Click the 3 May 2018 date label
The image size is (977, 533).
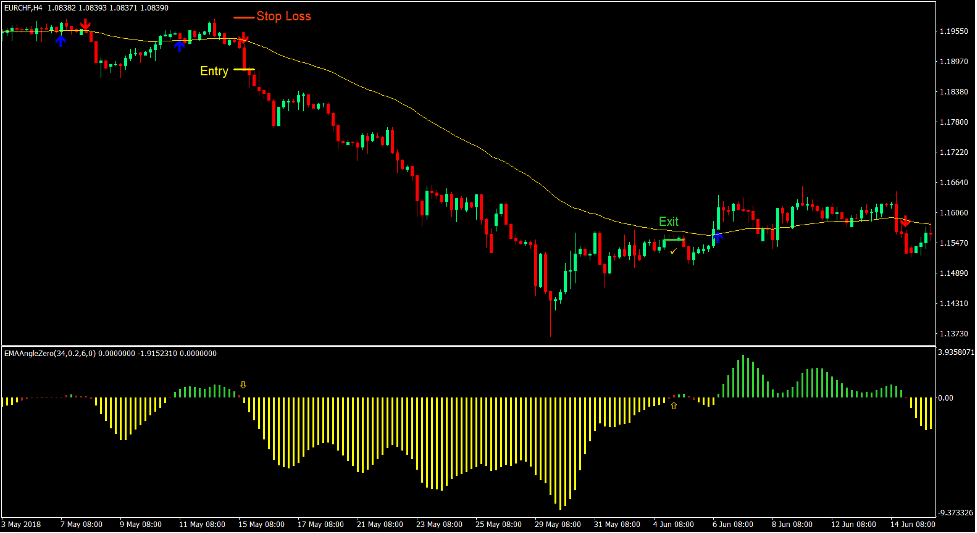pyautogui.click(x=22, y=524)
